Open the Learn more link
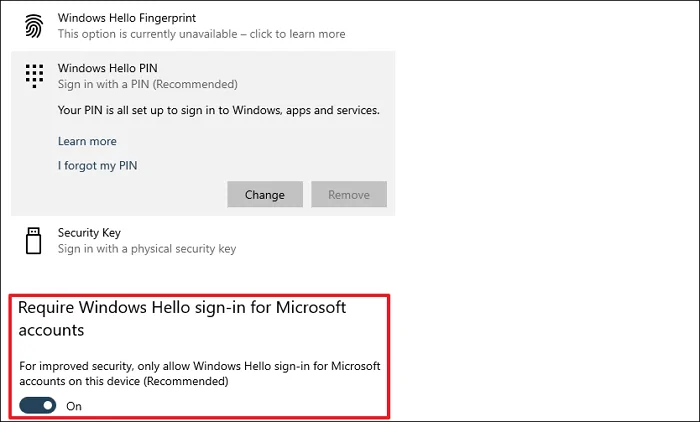 pyautogui.click(x=87, y=141)
